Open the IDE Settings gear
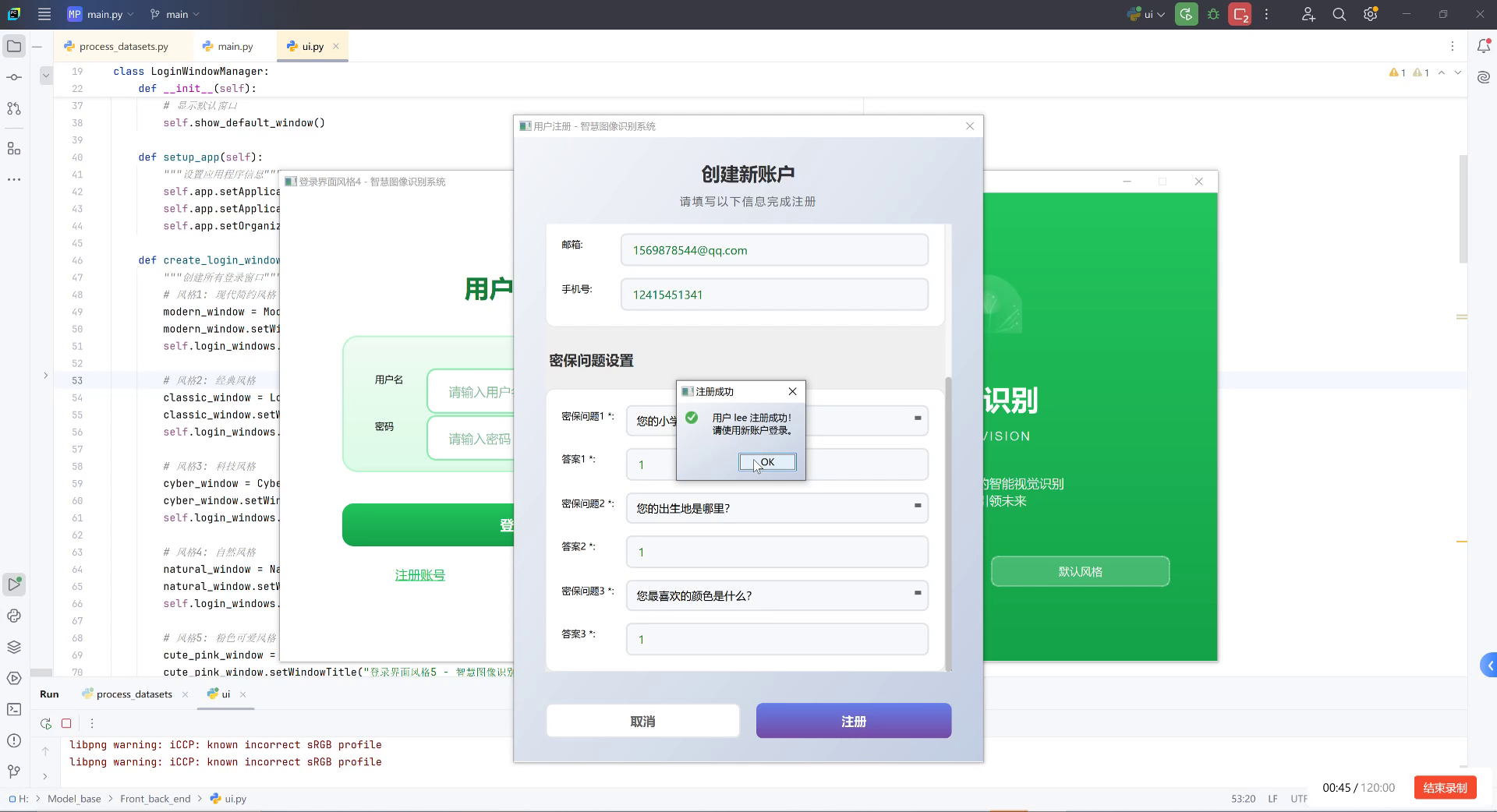Screen dimensions: 1497x812 point(1370,14)
